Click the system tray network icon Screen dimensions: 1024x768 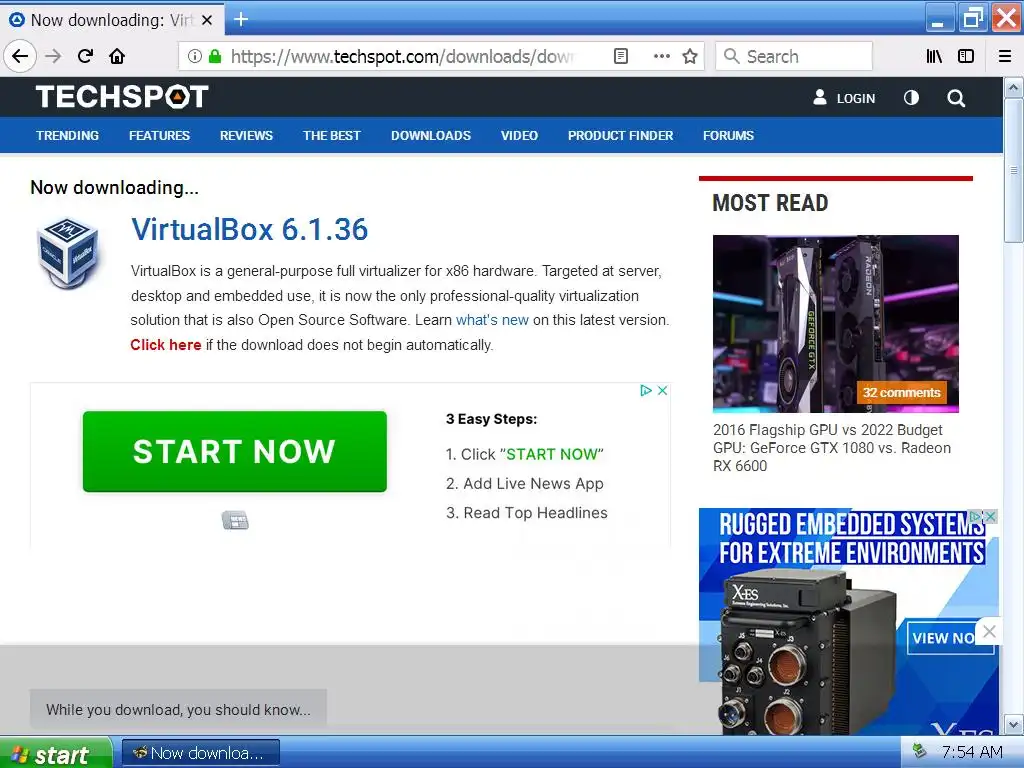tap(919, 751)
